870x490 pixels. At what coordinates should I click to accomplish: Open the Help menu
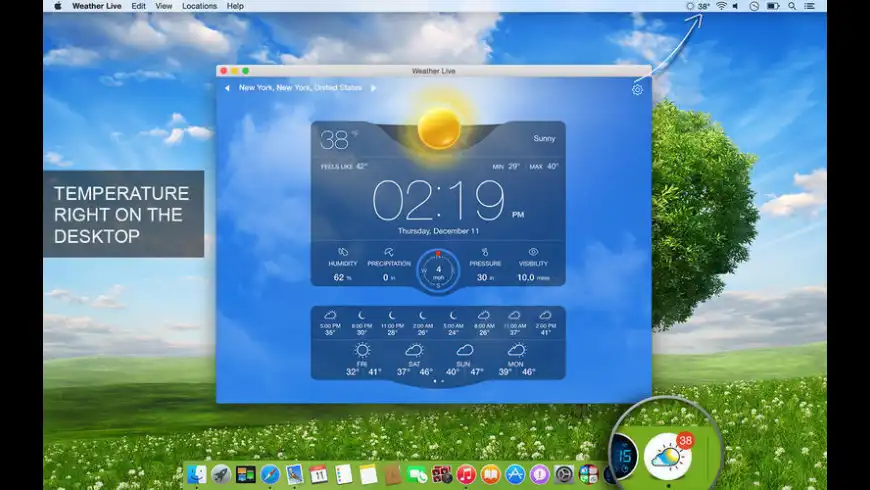click(235, 6)
